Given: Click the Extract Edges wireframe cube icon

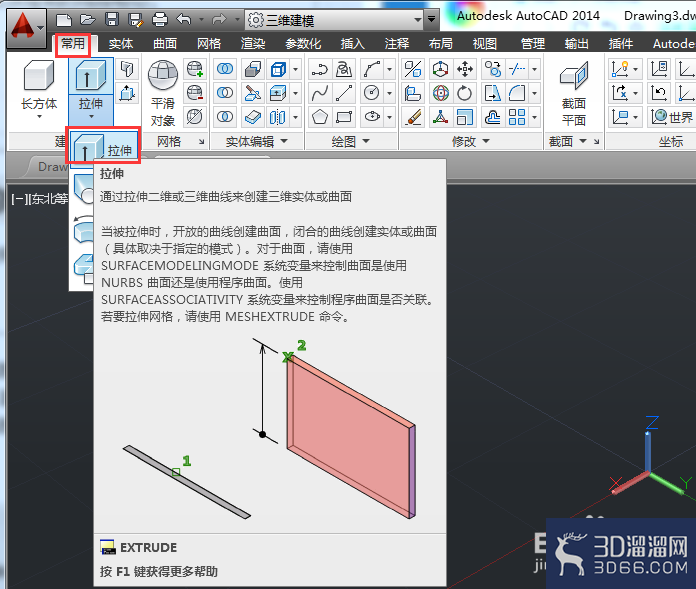Looking at the screenshot, I should tap(278, 69).
